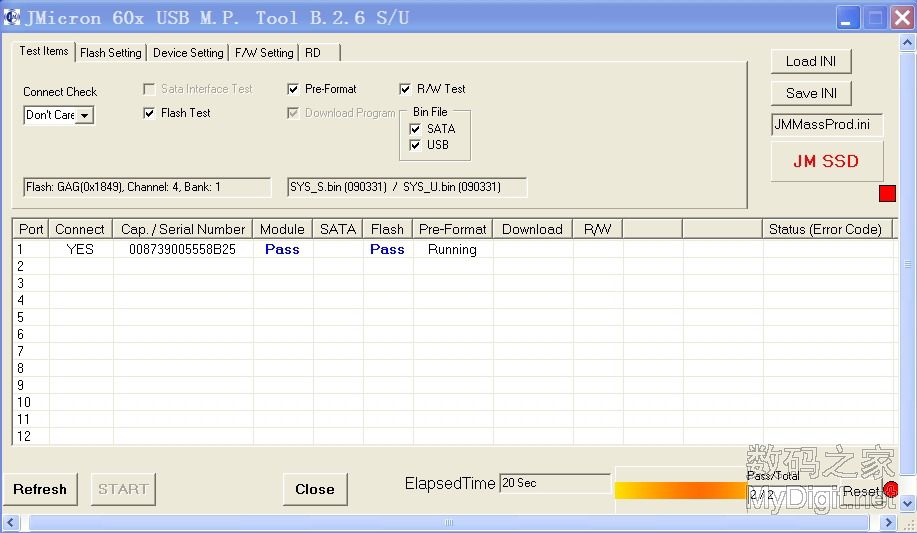Select port row 5 in the table
Viewport: 917px width, 533px height.
coord(454,318)
